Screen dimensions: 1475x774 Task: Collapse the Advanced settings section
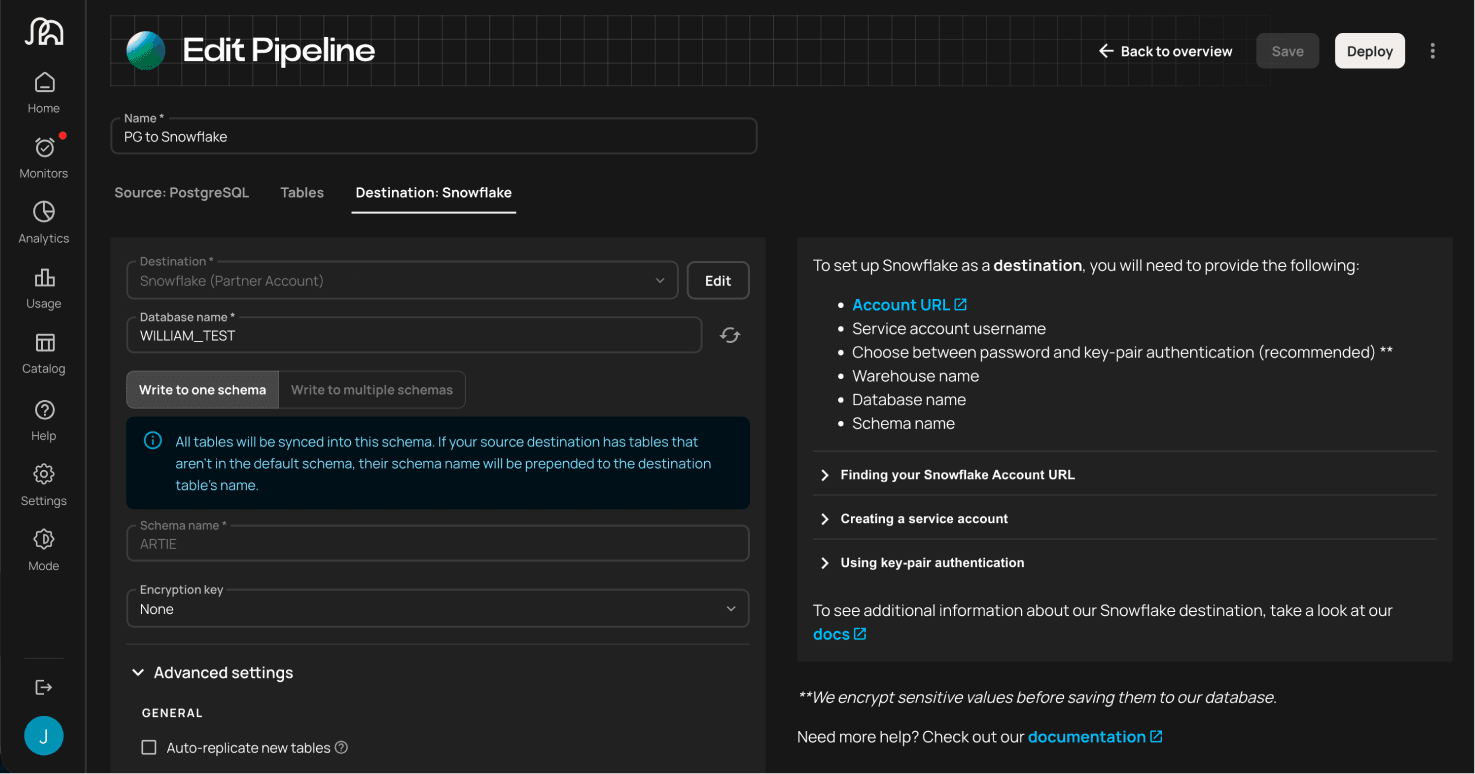coord(212,673)
